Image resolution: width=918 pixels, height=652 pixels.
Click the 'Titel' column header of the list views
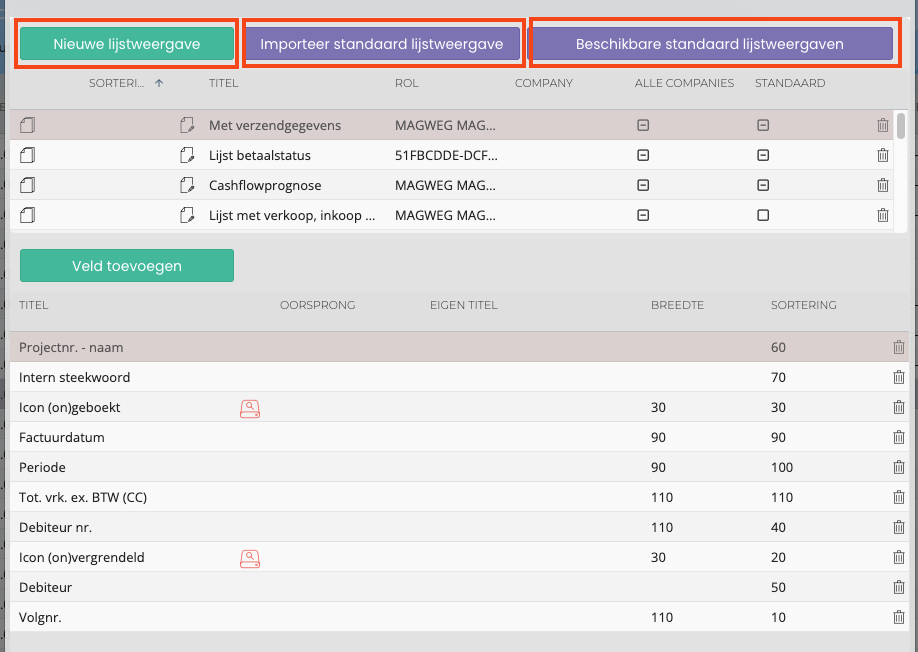[224, 83]
